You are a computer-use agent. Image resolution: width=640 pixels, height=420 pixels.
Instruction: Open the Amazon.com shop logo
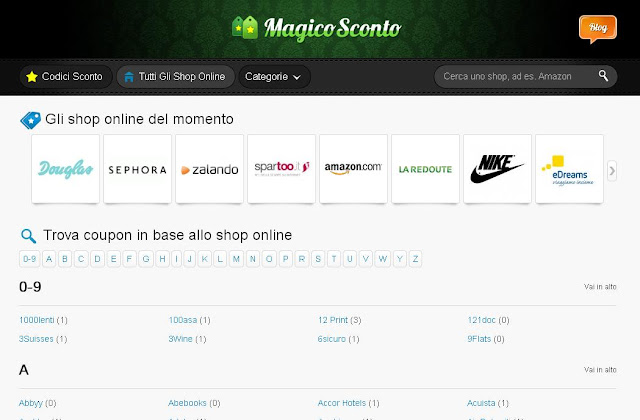coord(353,169)
